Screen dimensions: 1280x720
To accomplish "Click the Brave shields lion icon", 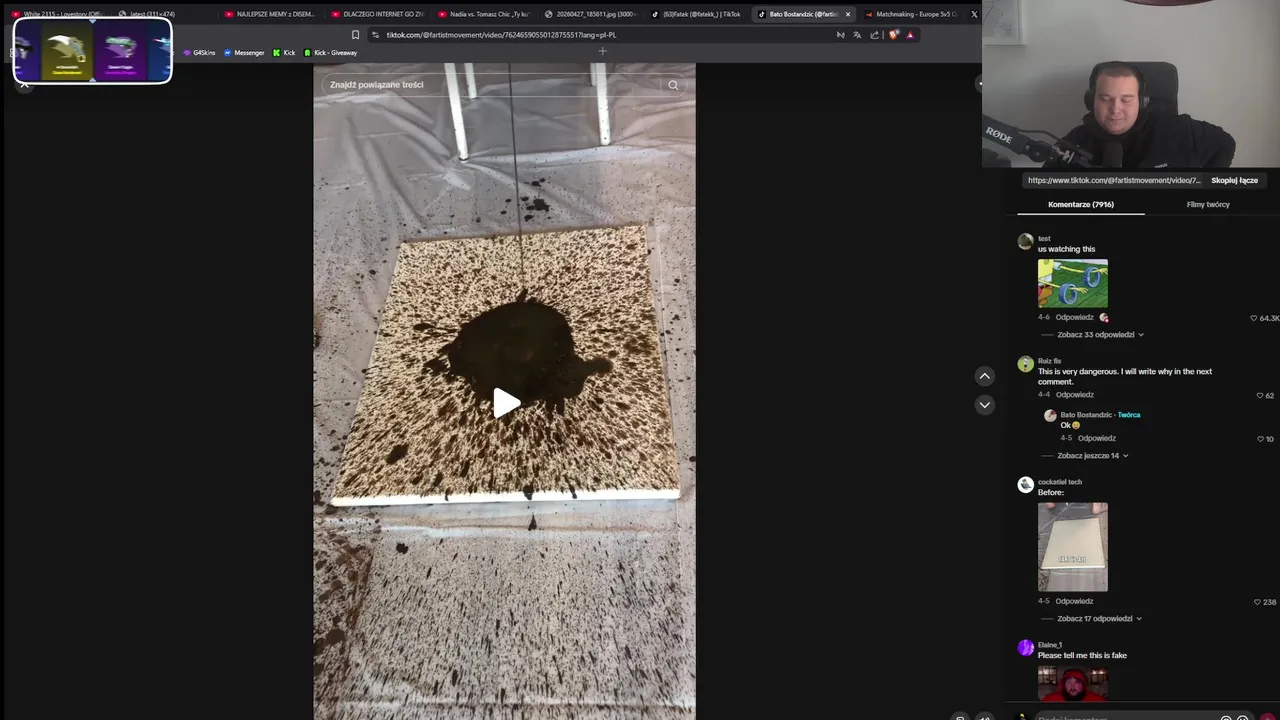I will (894, 35).
